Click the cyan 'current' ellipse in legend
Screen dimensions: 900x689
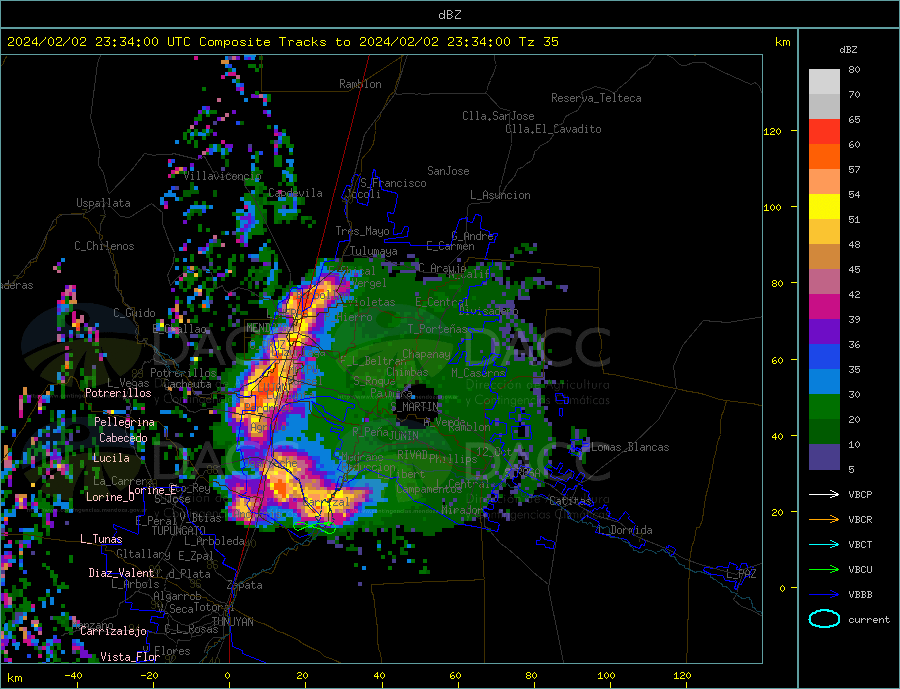coord(824,619)
